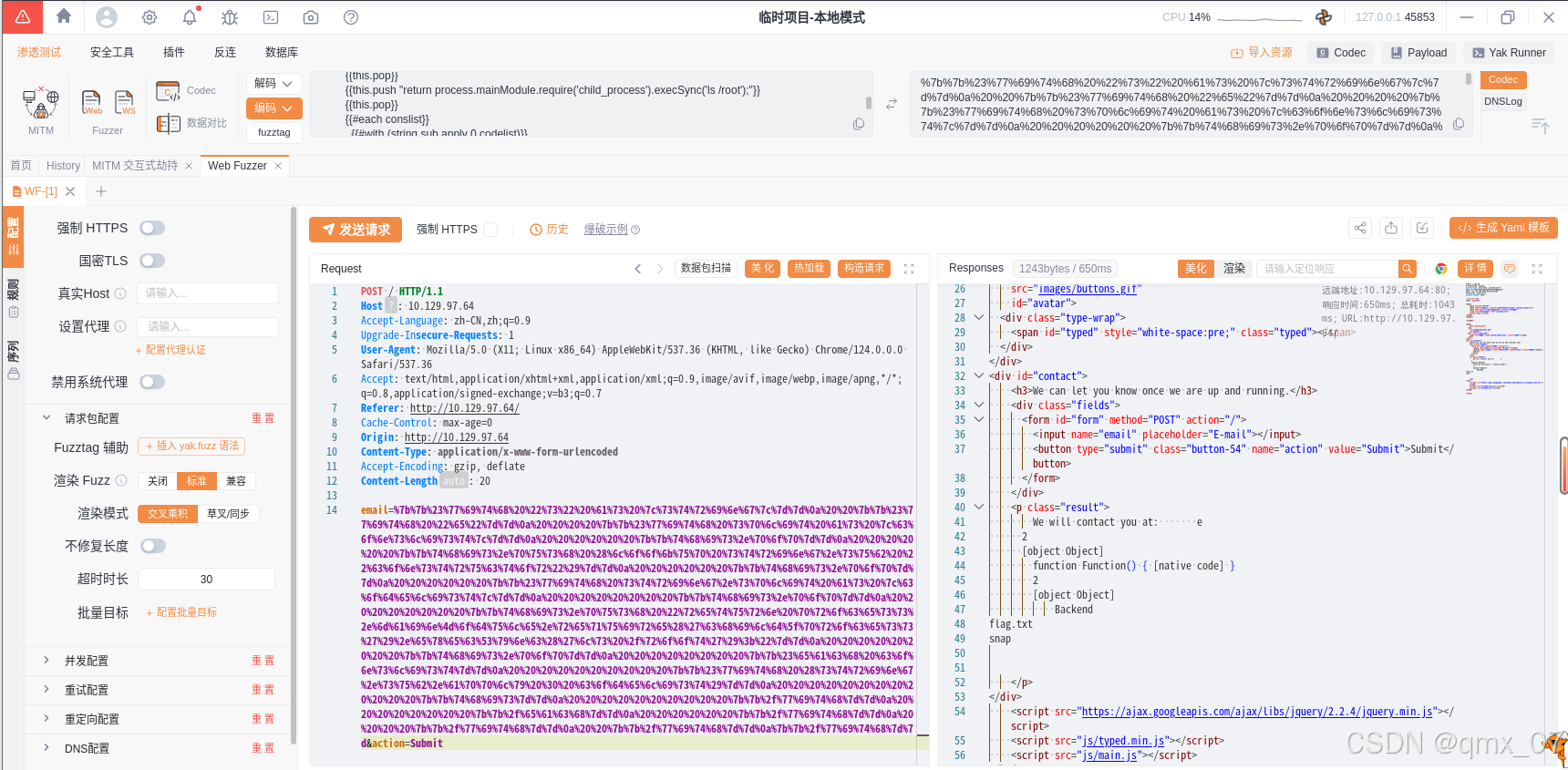Open the terminal console icon

(x=271, y=17)
